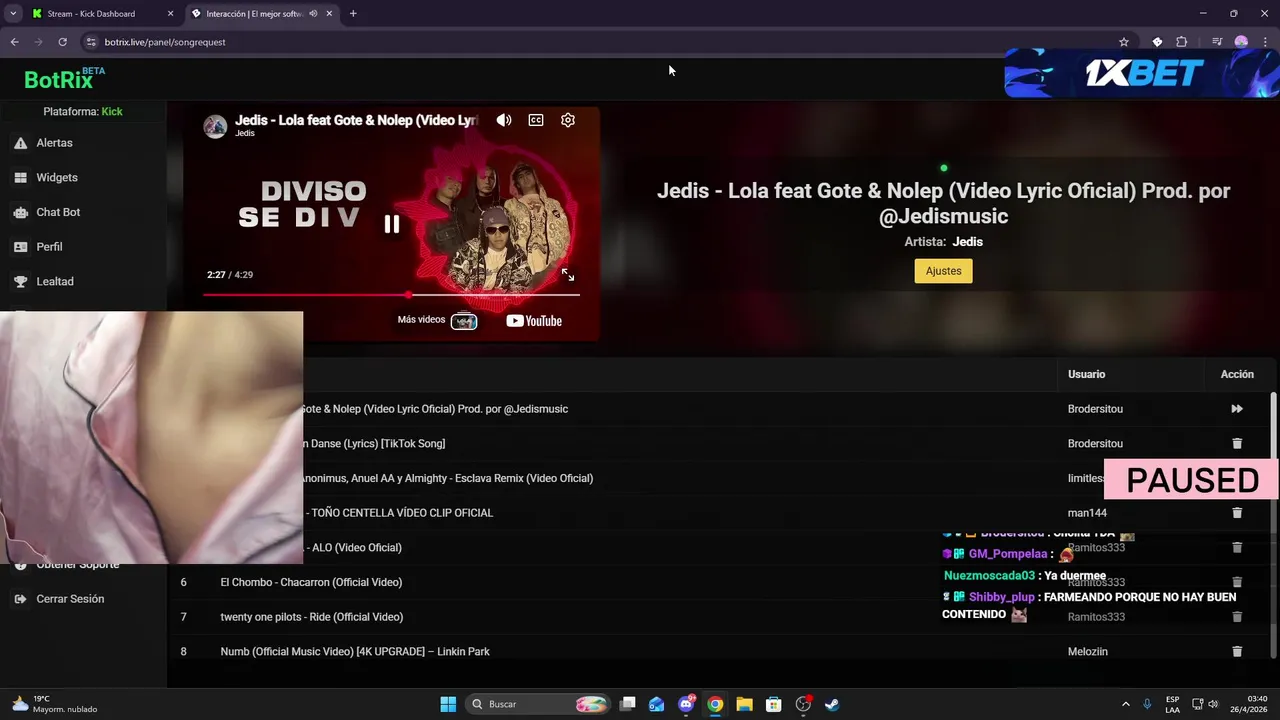Click the Kick platform label
Viewport: 1280px width, 720px height.
tap(112, 111)
